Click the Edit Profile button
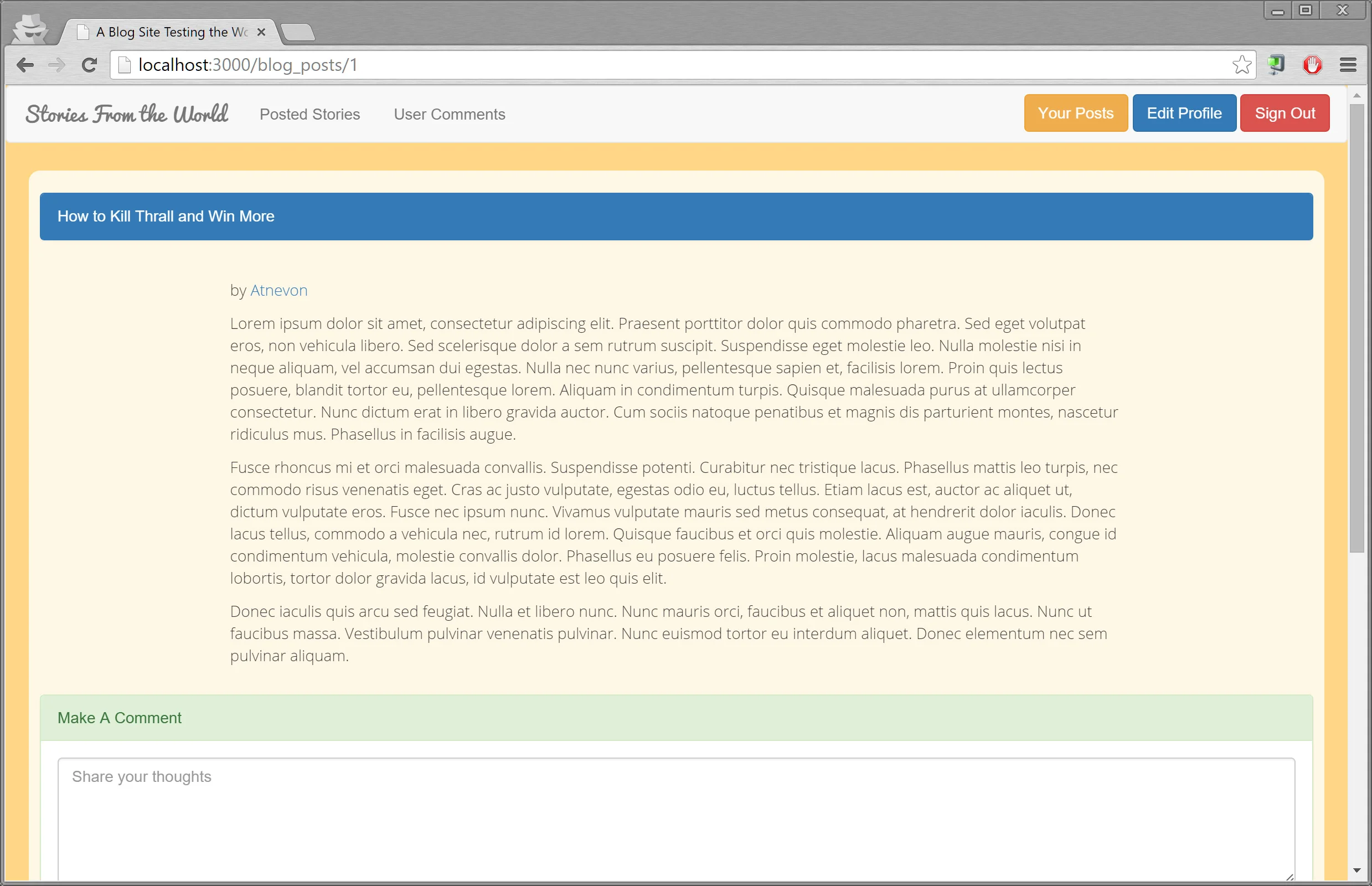Viewport: 1372px width, 886px height. point(1183,113)
